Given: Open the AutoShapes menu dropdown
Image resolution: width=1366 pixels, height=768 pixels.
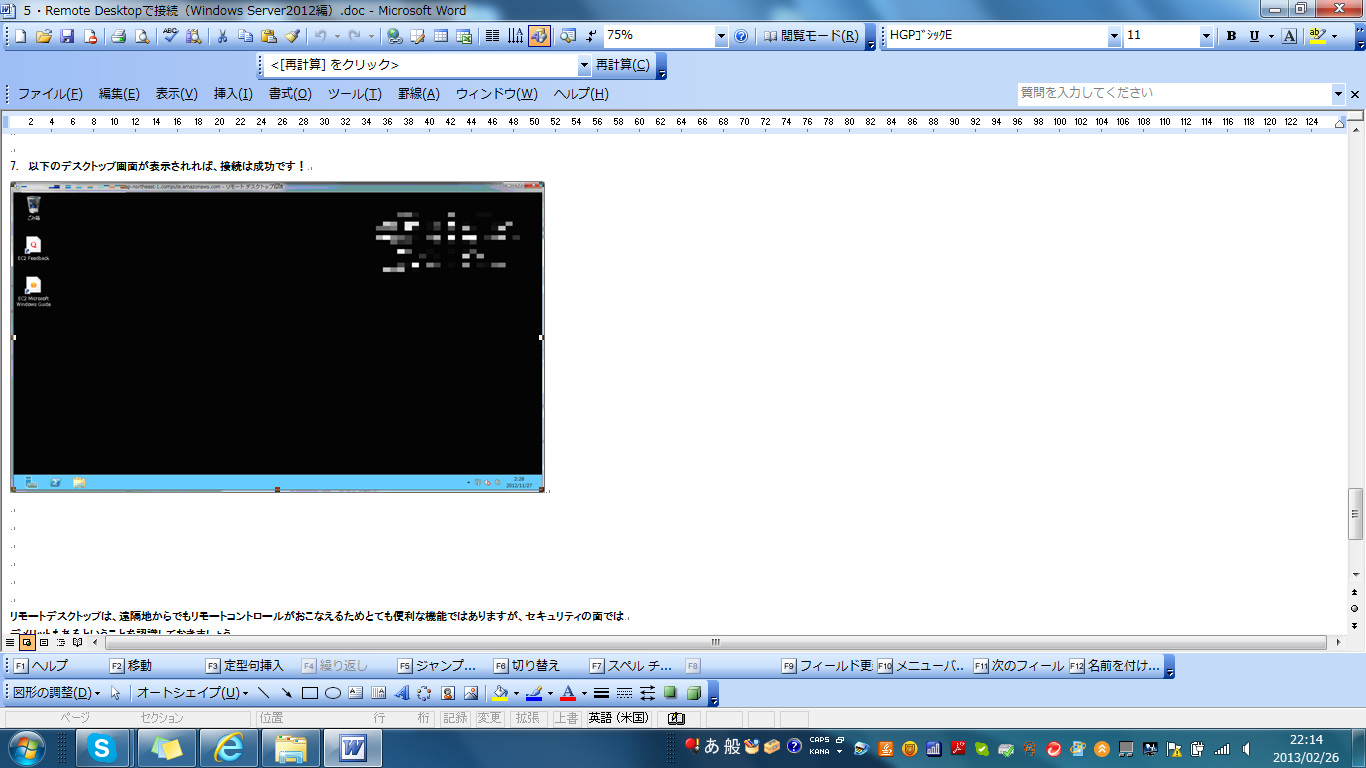Looking at the screenshot, I should [x=192, y=693].
